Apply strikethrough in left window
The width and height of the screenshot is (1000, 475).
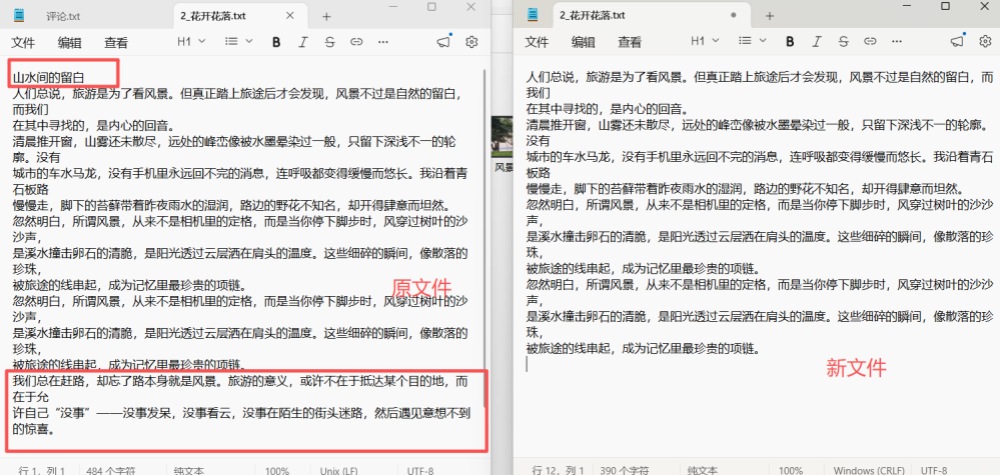[329, 42]
